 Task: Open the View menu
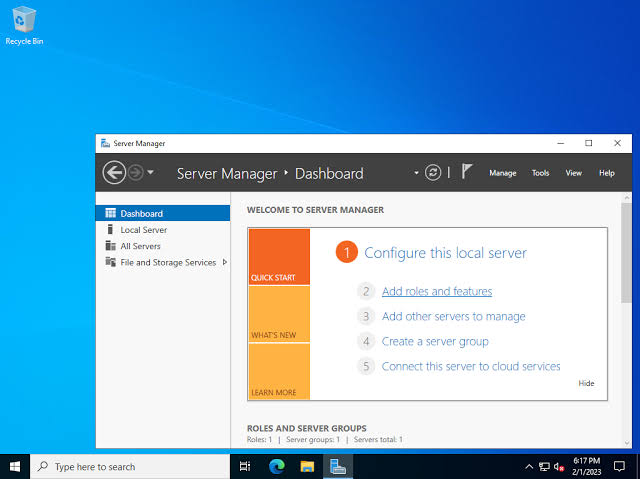573,173
